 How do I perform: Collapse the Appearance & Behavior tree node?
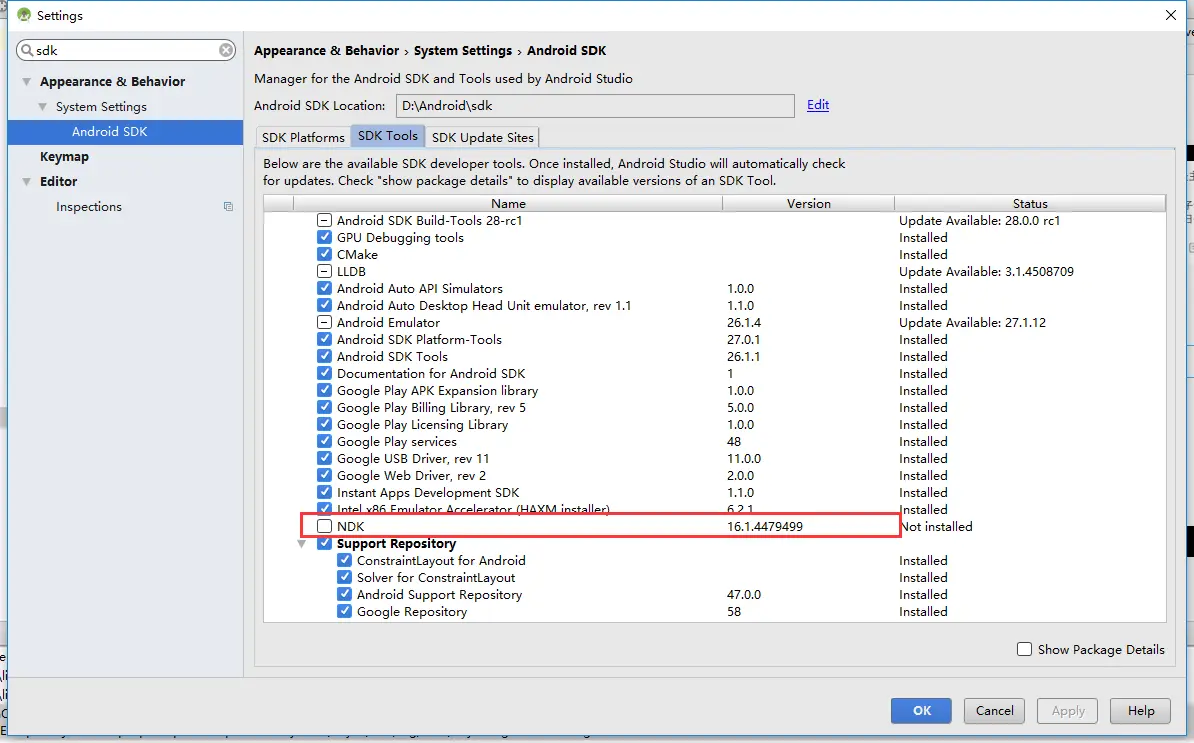[27, 81]
